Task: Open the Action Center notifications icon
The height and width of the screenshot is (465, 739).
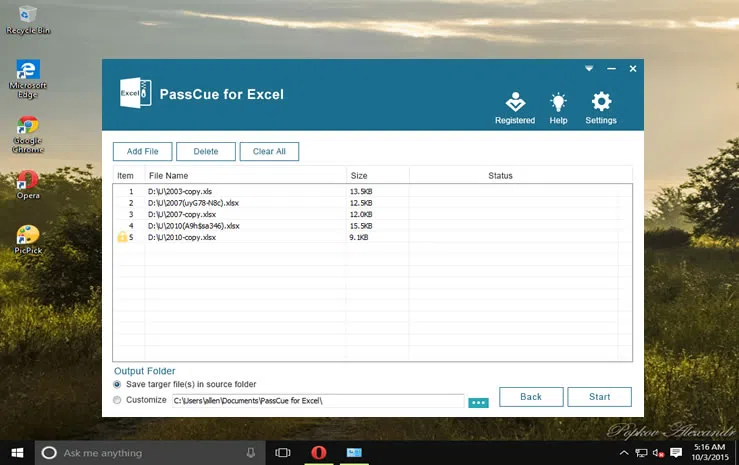Action: (676, 453)
